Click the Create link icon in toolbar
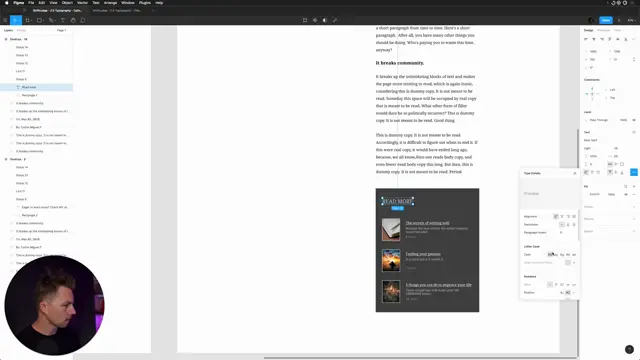Image resolution: width=640 pixels, height=360 pixels. (335, 20)
